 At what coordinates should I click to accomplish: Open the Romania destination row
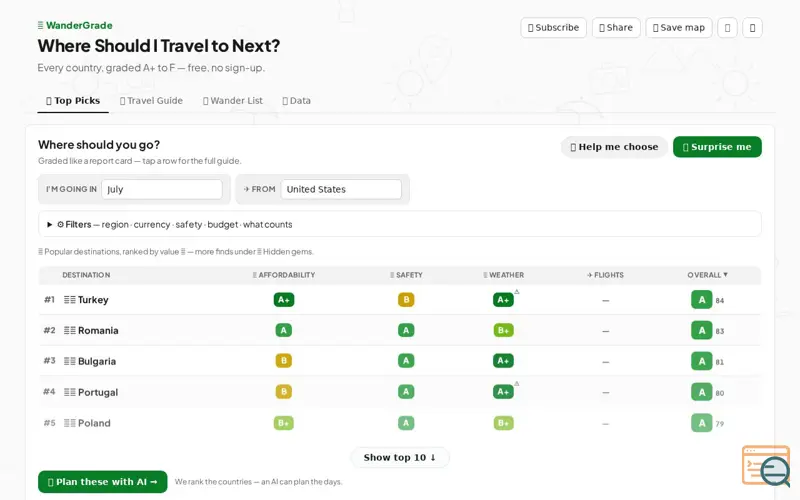click(x=399, y=331)
